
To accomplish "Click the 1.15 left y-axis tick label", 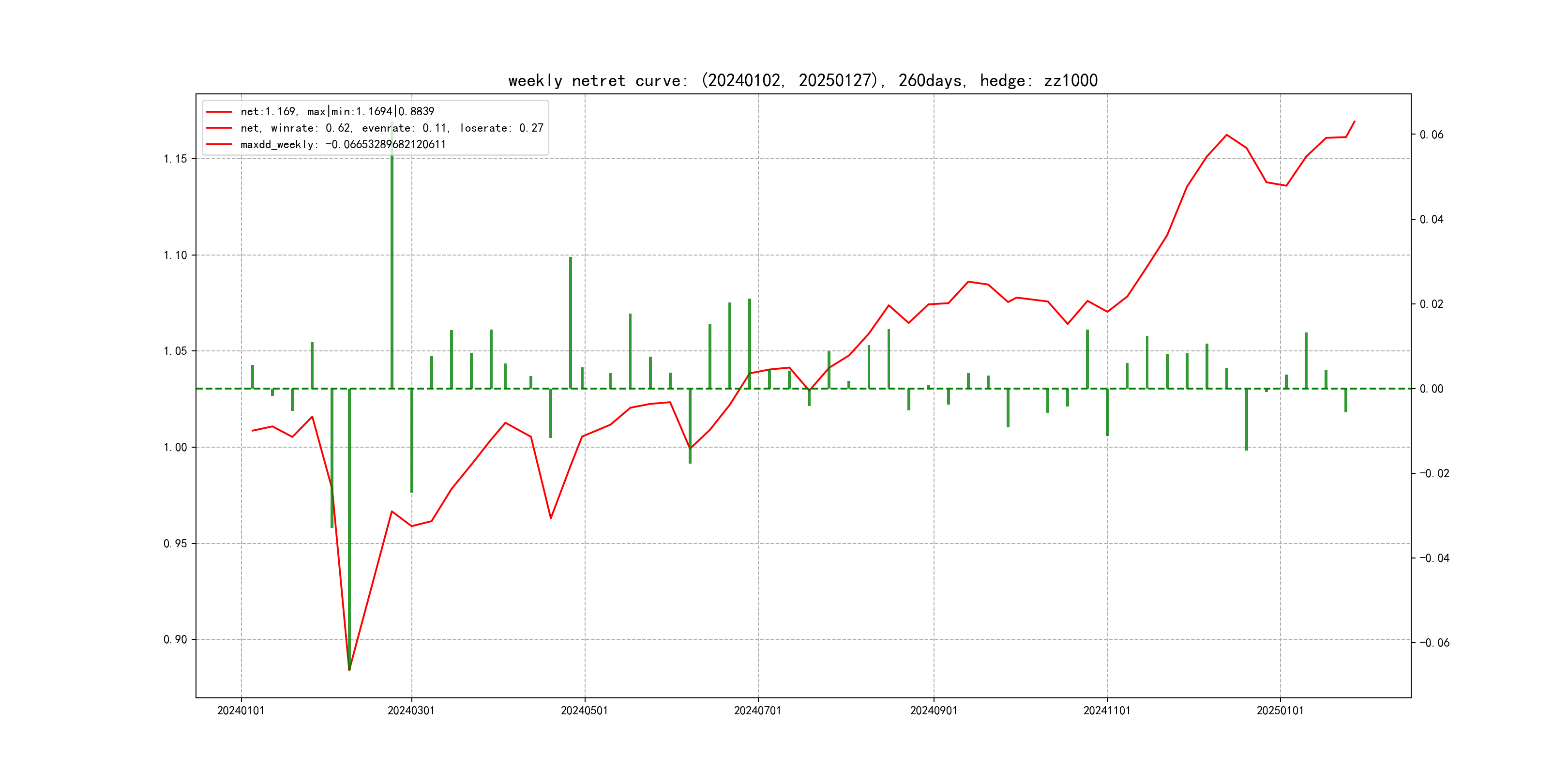I will coord(175,159).
